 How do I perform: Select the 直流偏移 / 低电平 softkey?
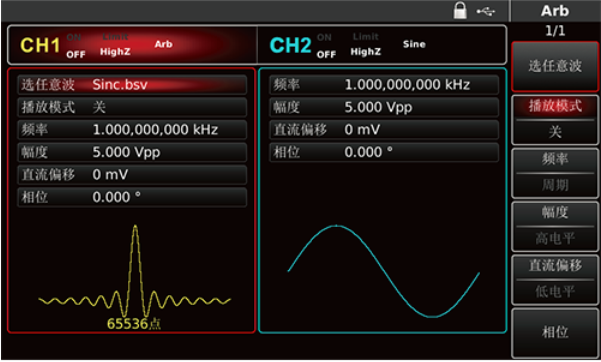point(555,279)
